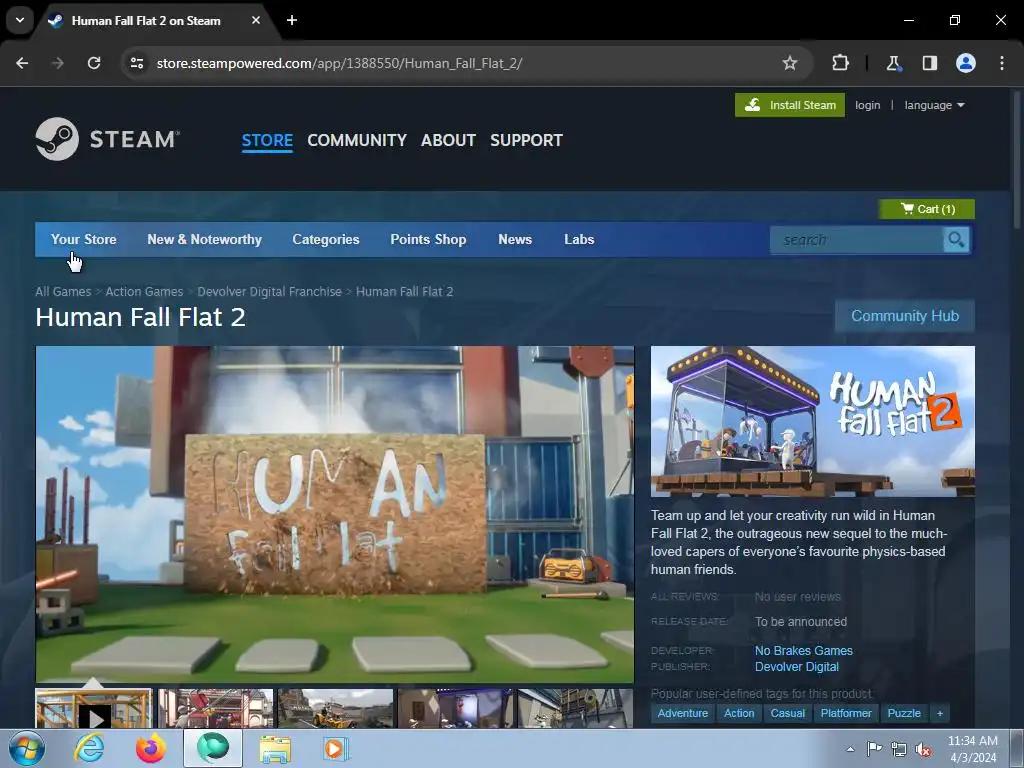Open the ABOUT top menu
Viewport: 1024px width, 768px height.
(448, 140)
